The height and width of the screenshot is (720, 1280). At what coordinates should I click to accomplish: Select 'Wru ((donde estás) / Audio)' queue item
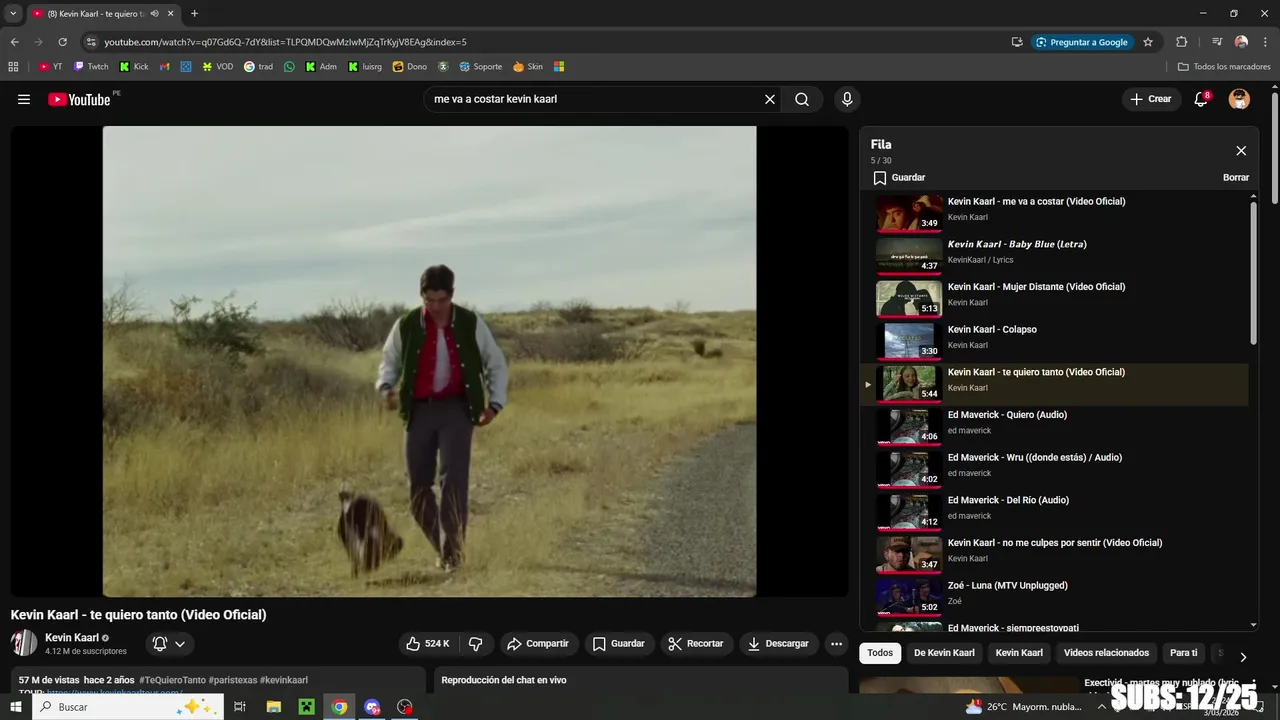1055,469
